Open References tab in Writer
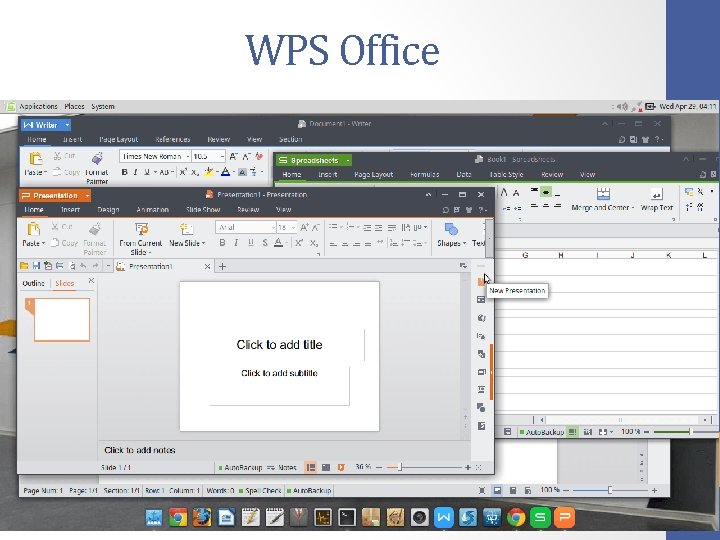Image resolution: width=720 pixels, height=540 pixels. 173,139
